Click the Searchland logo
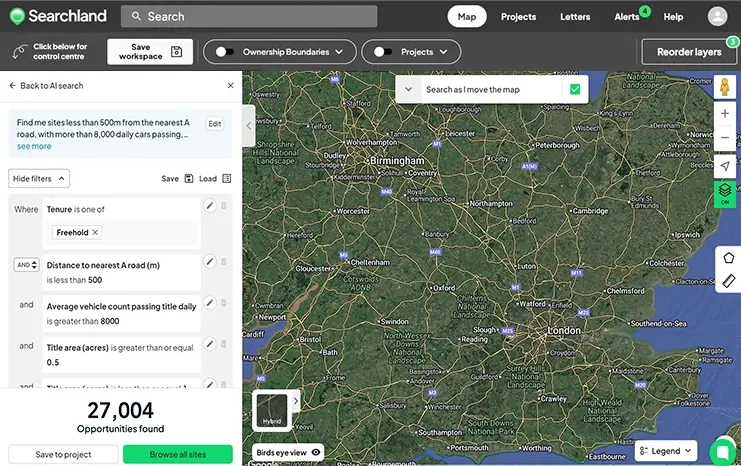 coord(58,16)
